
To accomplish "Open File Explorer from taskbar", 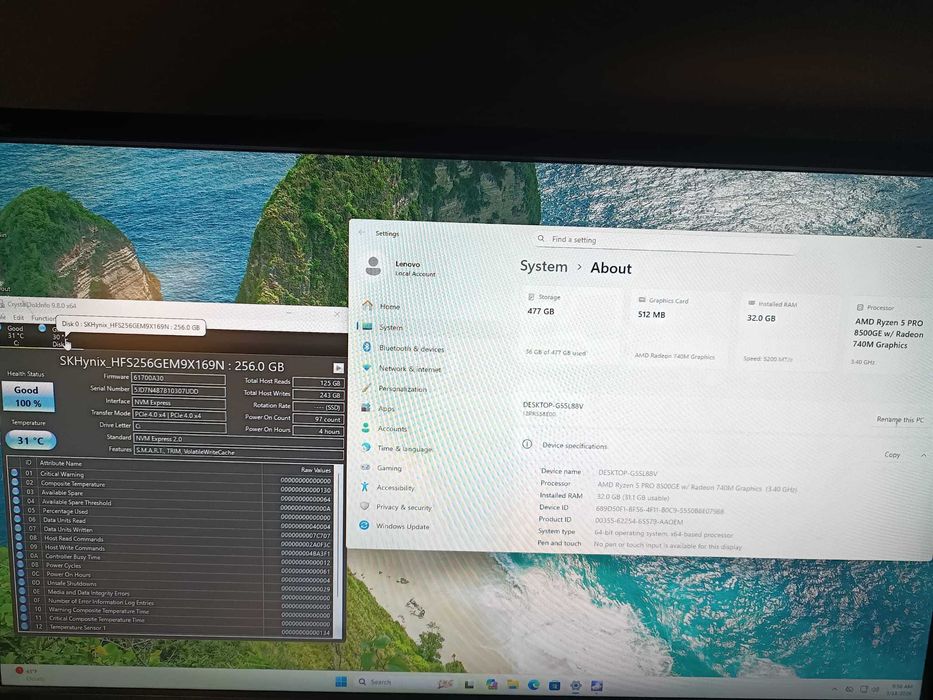I will point(512,685).
